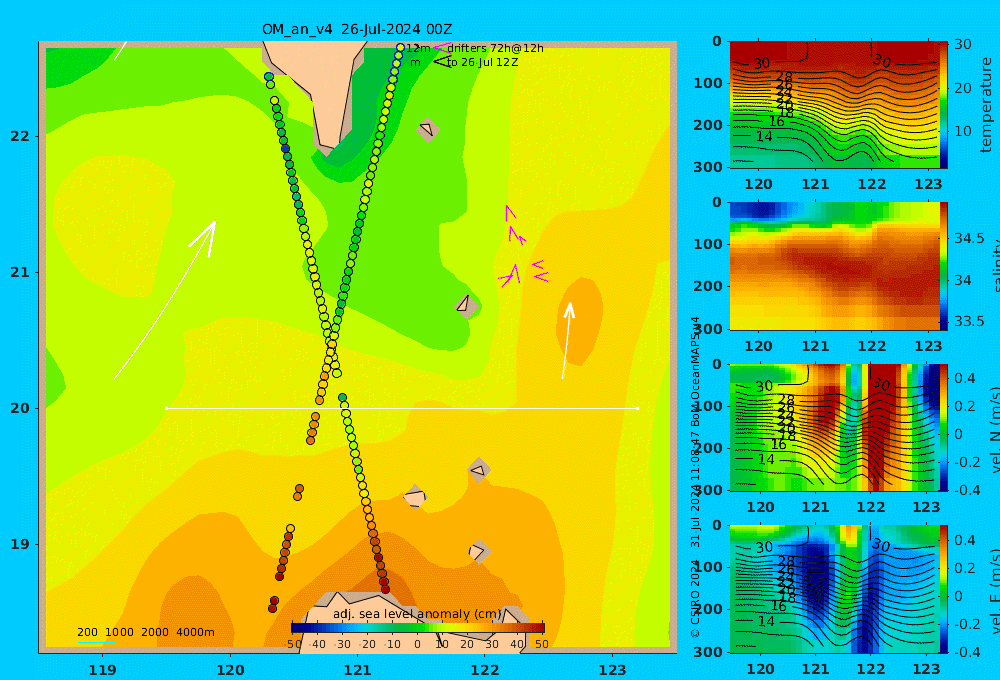Click latitude label 19 on the map axis
The height and width of the screenshot is (680, 1000).
pos(20,544)
